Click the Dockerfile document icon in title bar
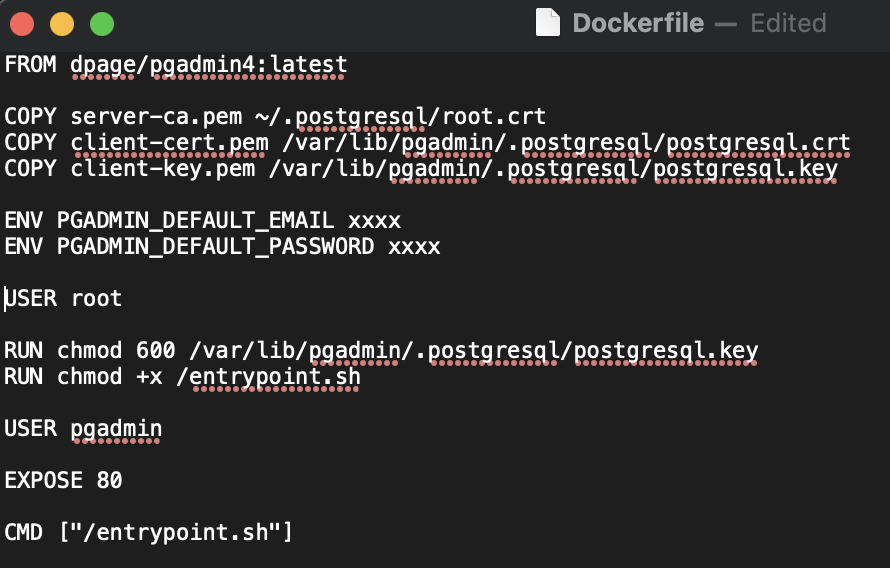Viewport: 890px width, 568px height. click(x=547, y=23)
